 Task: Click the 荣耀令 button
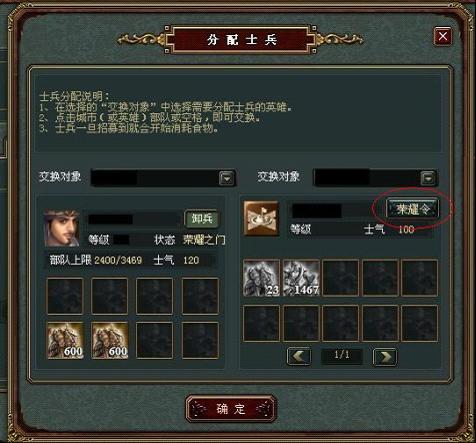(x=412, y=209)
